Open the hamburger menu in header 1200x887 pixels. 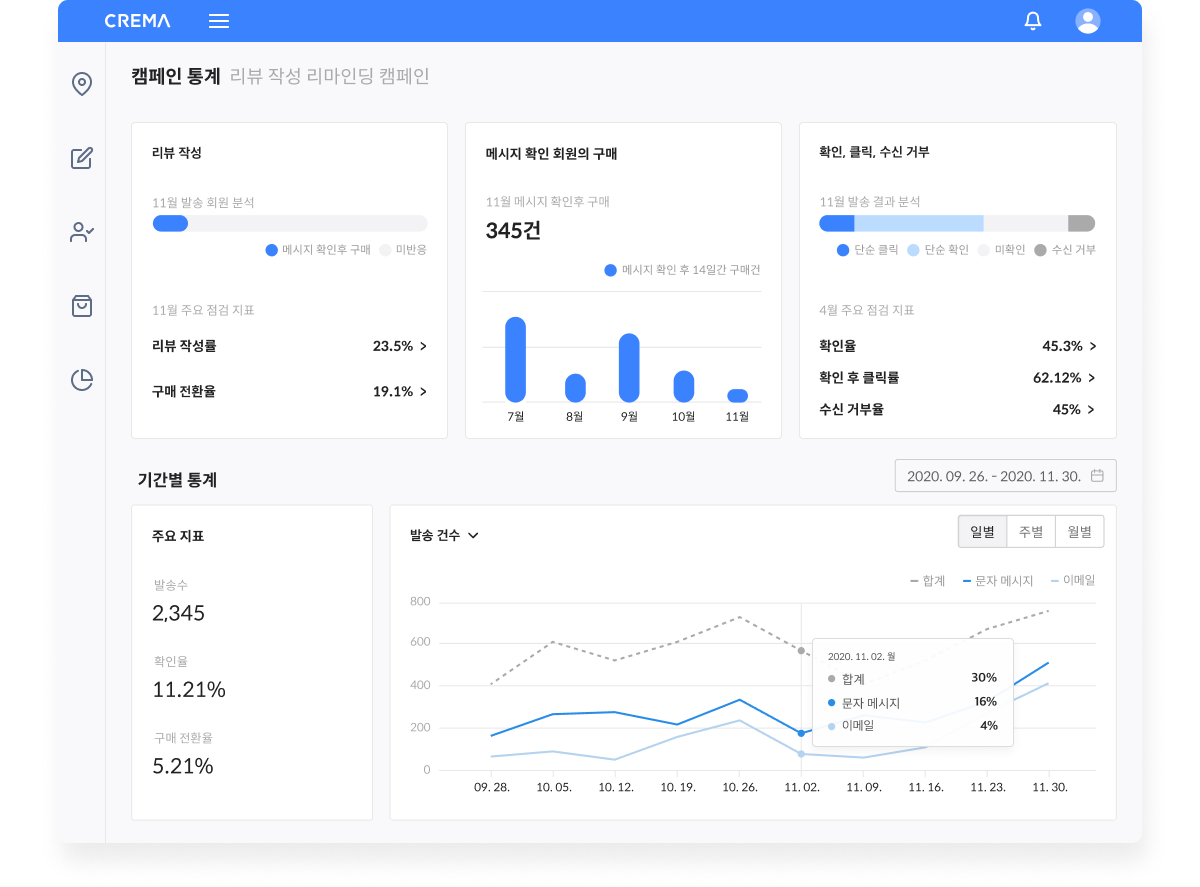pyautogui.click(x=219, y=21)
